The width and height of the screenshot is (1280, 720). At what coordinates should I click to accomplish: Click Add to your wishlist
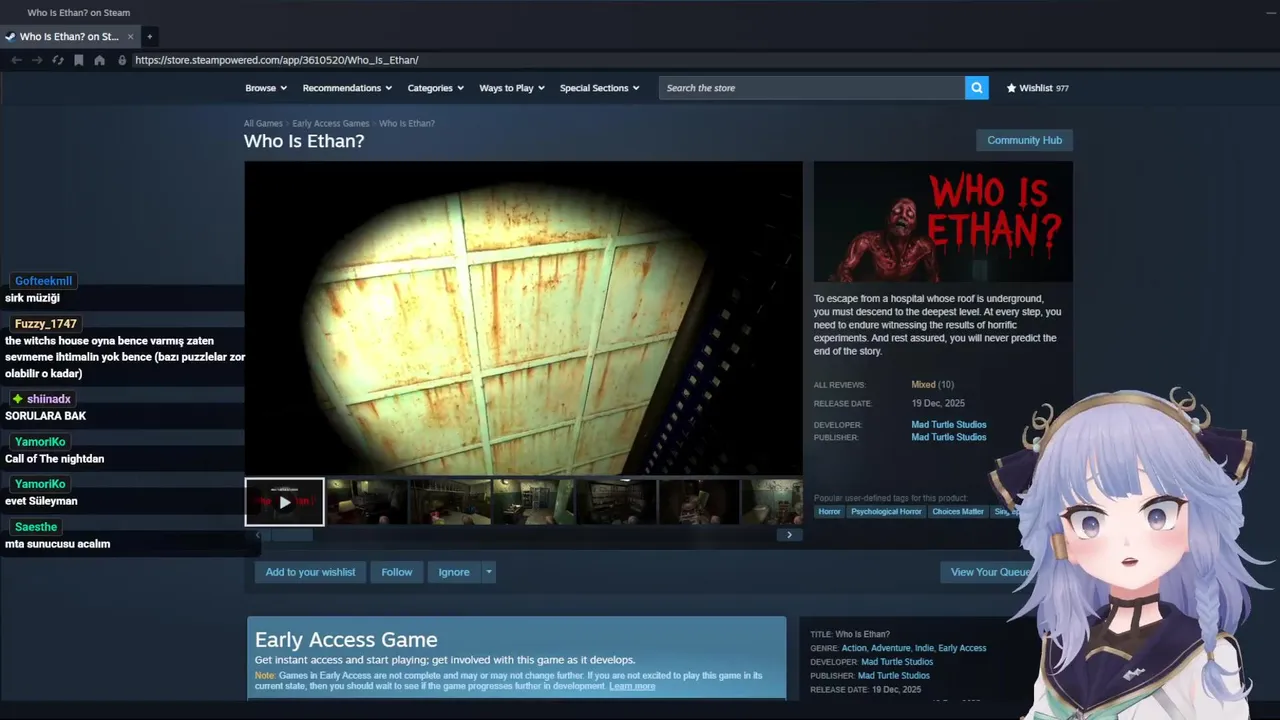pyautogui.click(x=310, y=572)
